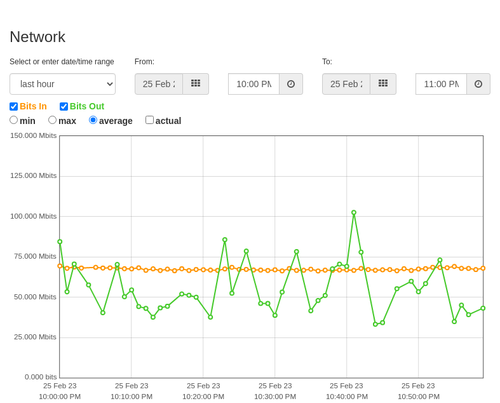Click the '25.000 Mbits' axis label
Image resolution: width=500 pixels, height=403 pixels.
(x=35, y=337)
